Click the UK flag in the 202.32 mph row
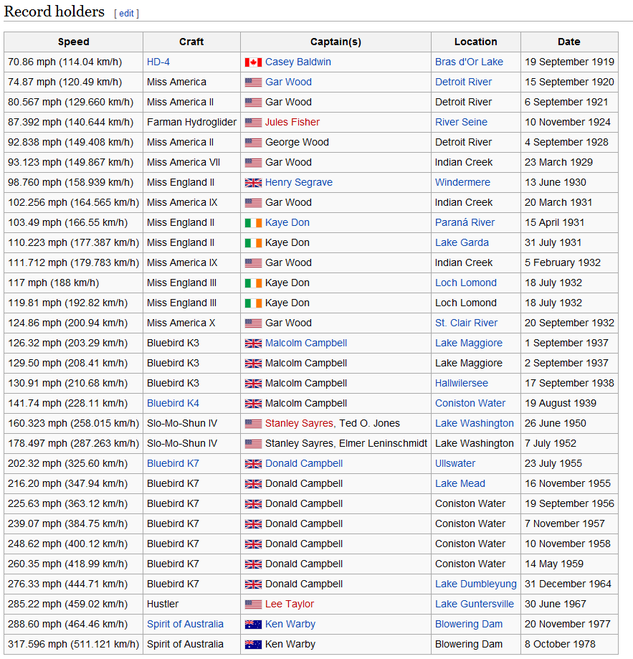 (x=253, y=464)
